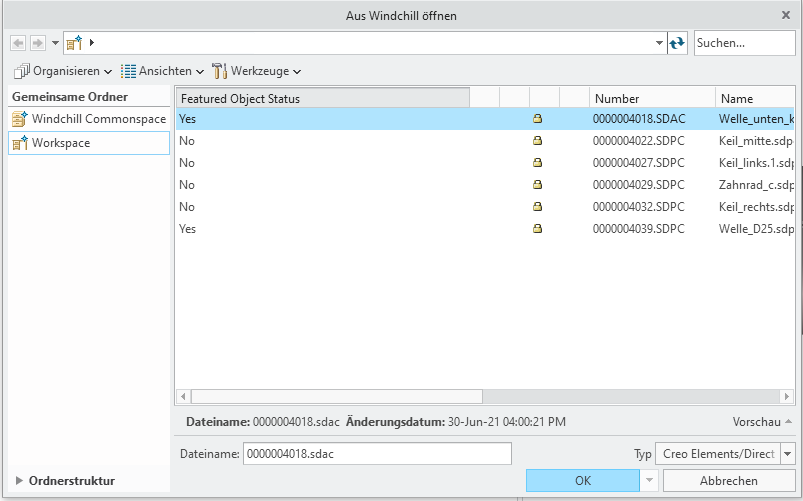Click the back navigation arrow
The image size is (803, 501).
pyautogui.click(x=17, y=43)
